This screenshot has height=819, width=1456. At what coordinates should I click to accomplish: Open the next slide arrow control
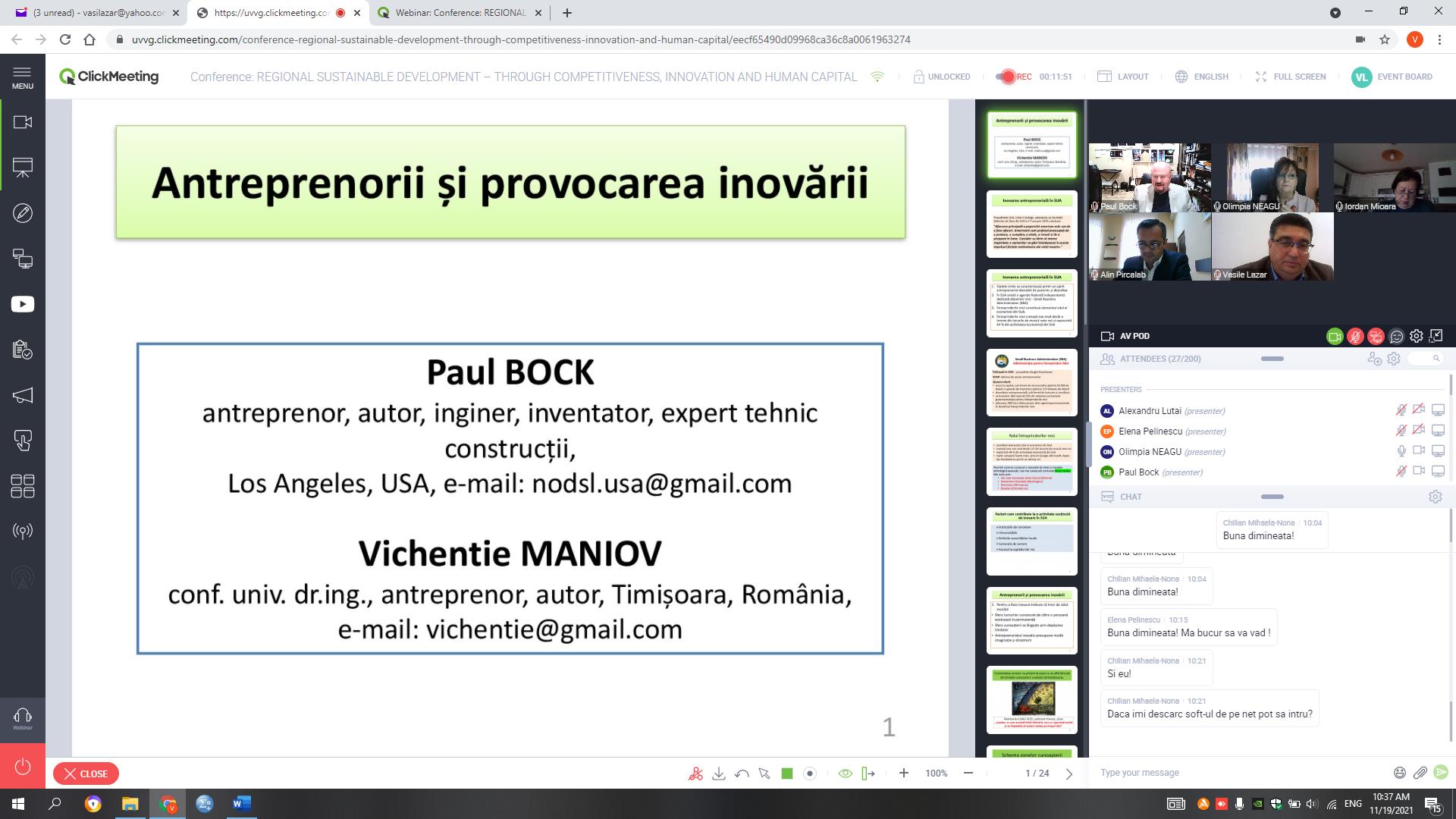(x=1069, y=773)
